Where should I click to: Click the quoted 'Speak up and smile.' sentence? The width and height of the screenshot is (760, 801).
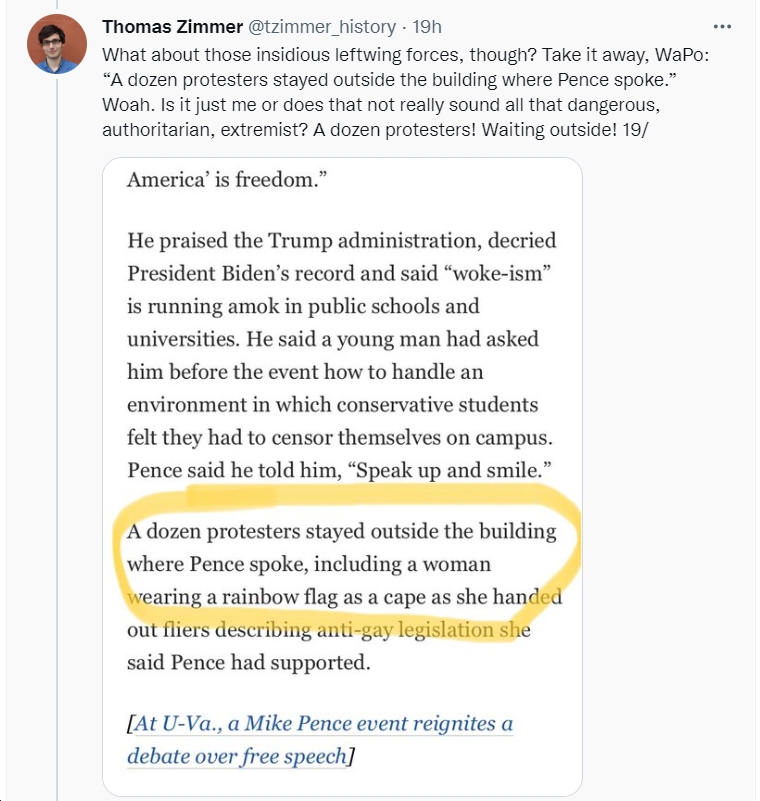tap(449, 470)
